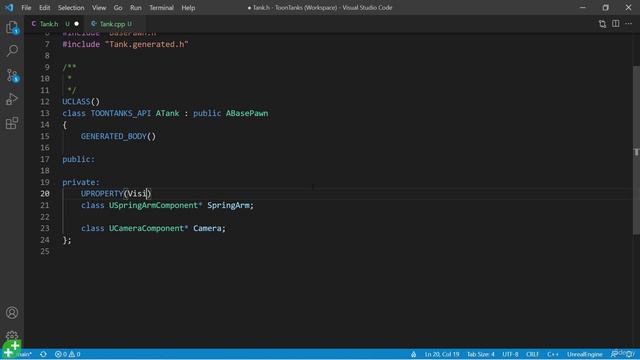This screenshot has height=360, width=640.
Task: Open the Run and Debug view
Action: click(x=12, y=99)
